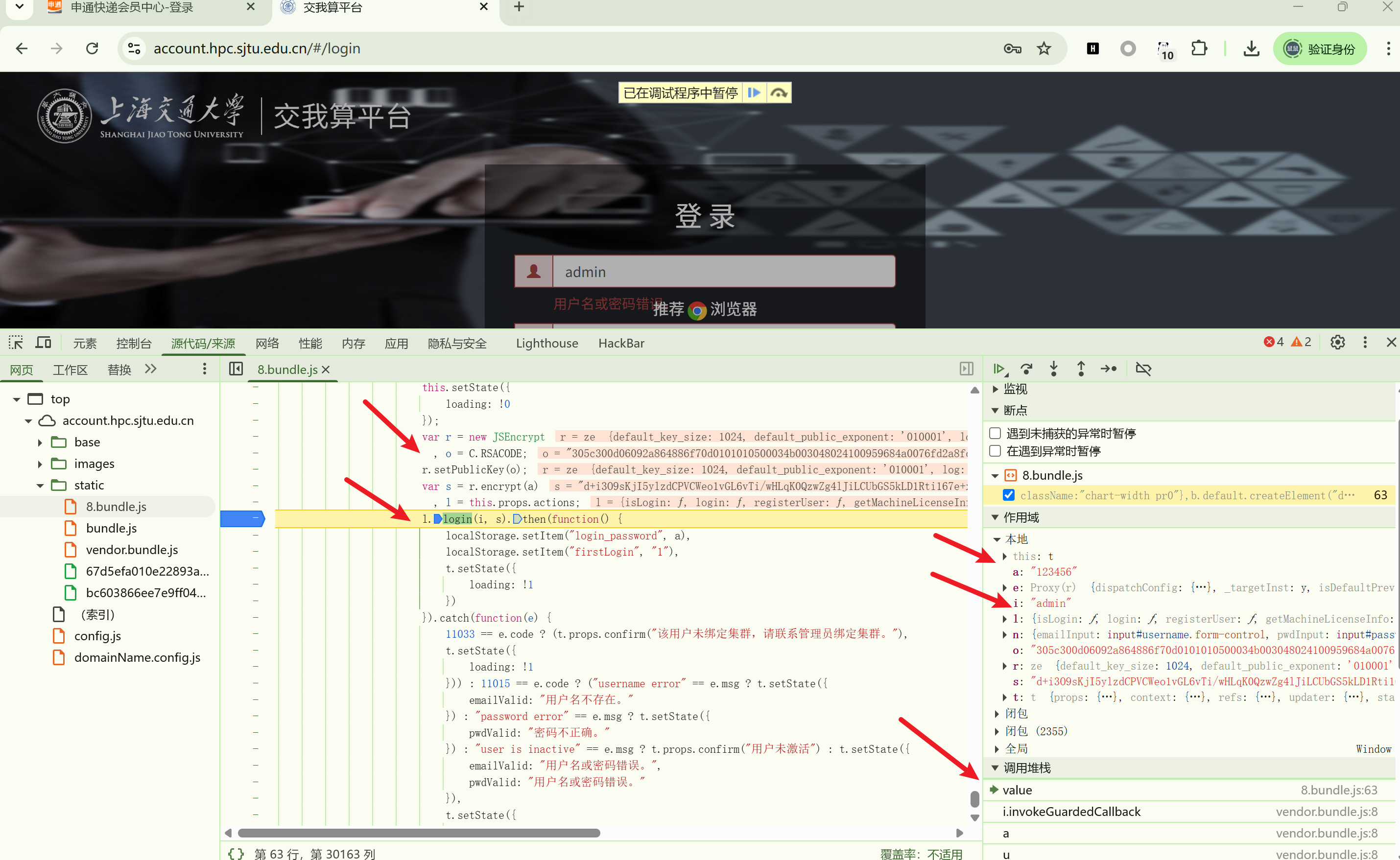This screenshot has width=1400, height=860.
Task: Switch to the 控制台 console tab
Action: (x=134, y=343)
